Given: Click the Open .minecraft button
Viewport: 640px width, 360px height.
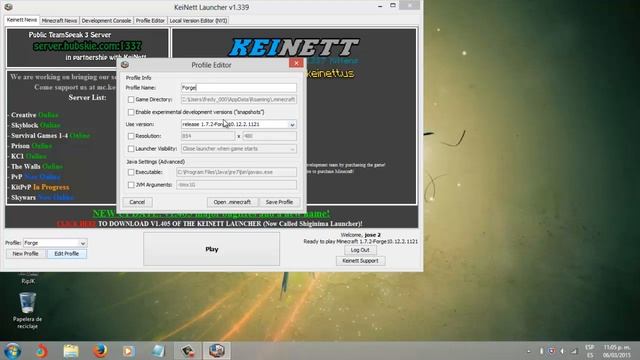Looking at the screenshot, I should 232,202.
